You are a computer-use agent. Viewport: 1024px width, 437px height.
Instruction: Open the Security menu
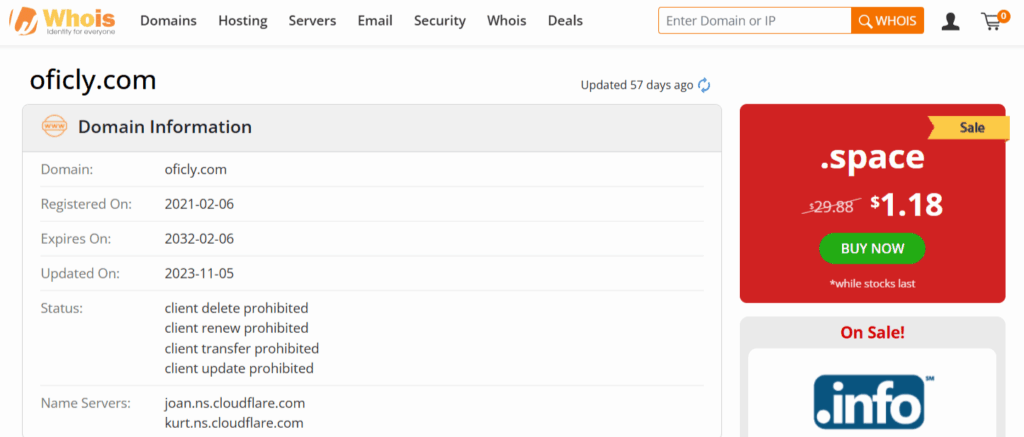click(440, 21)
